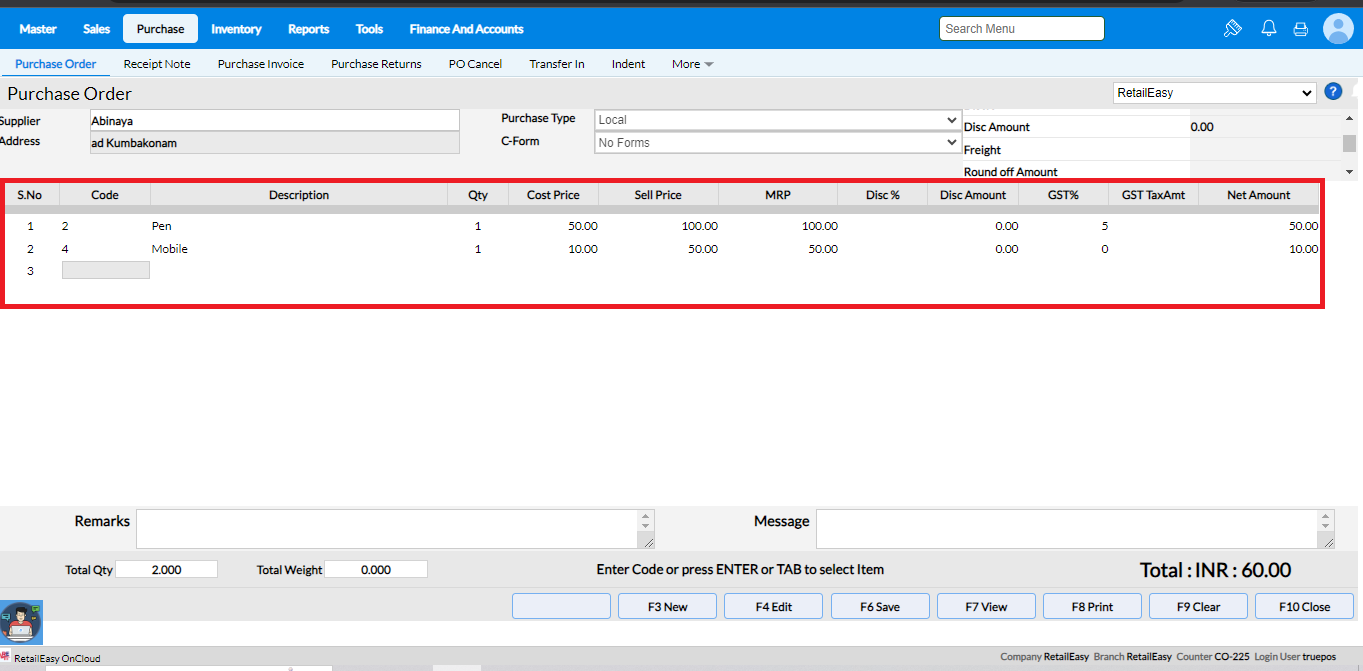Open the user profile avatar
The width and height of the screenshot is (1363, 671).
click(x=1337, y=29)
